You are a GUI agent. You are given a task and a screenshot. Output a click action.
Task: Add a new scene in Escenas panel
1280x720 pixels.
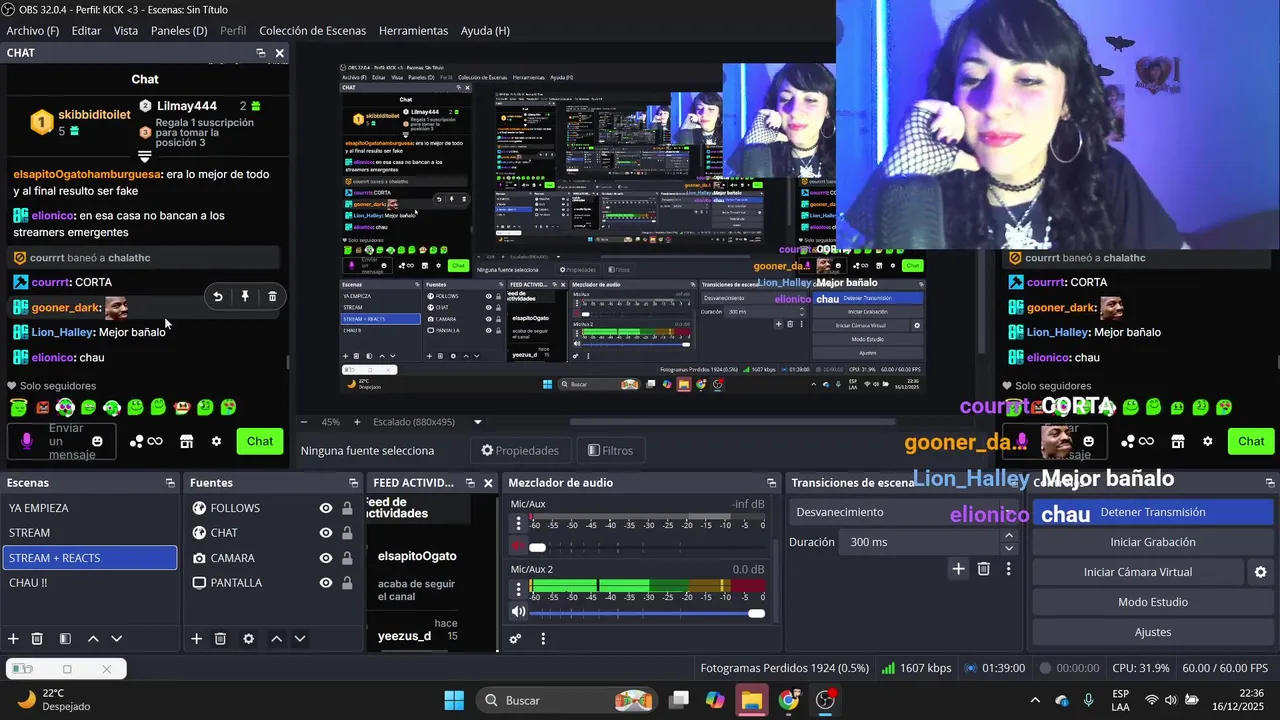13,639
